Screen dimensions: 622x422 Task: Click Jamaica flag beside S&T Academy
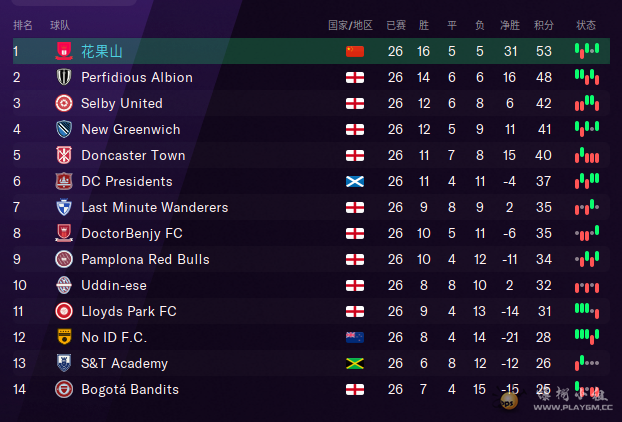pyautogui.click(x=355, y=363)
